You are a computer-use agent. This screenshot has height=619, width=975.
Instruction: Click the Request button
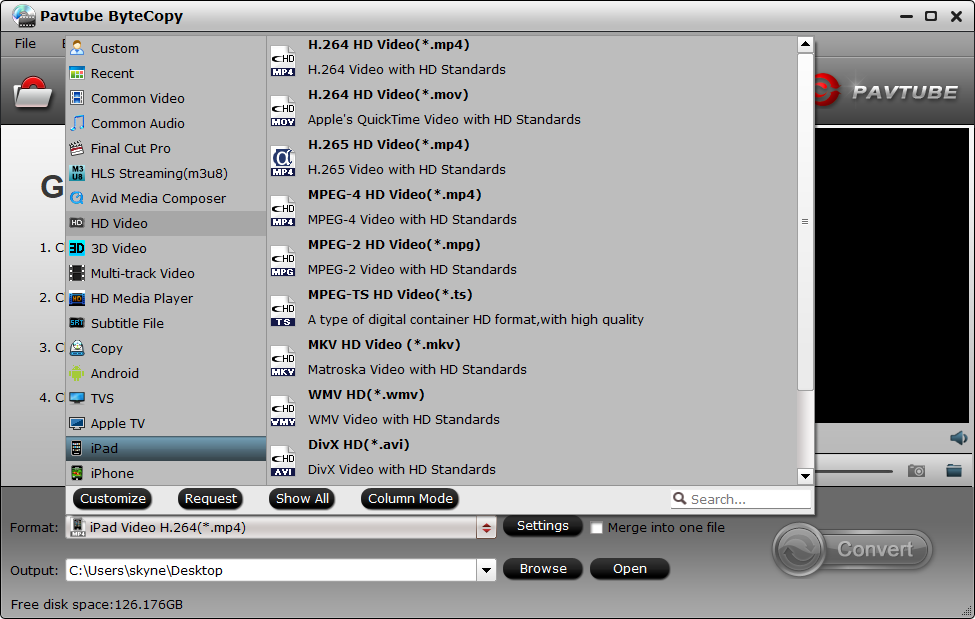[210, 498]
